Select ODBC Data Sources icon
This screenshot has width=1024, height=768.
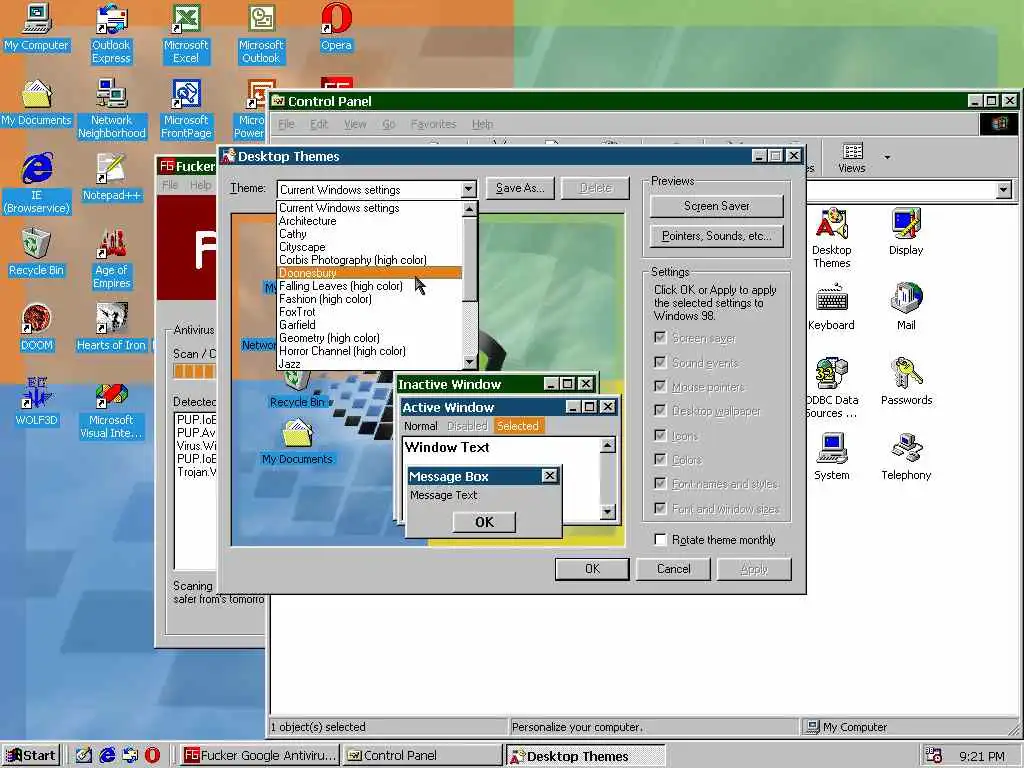pos(831,388)
